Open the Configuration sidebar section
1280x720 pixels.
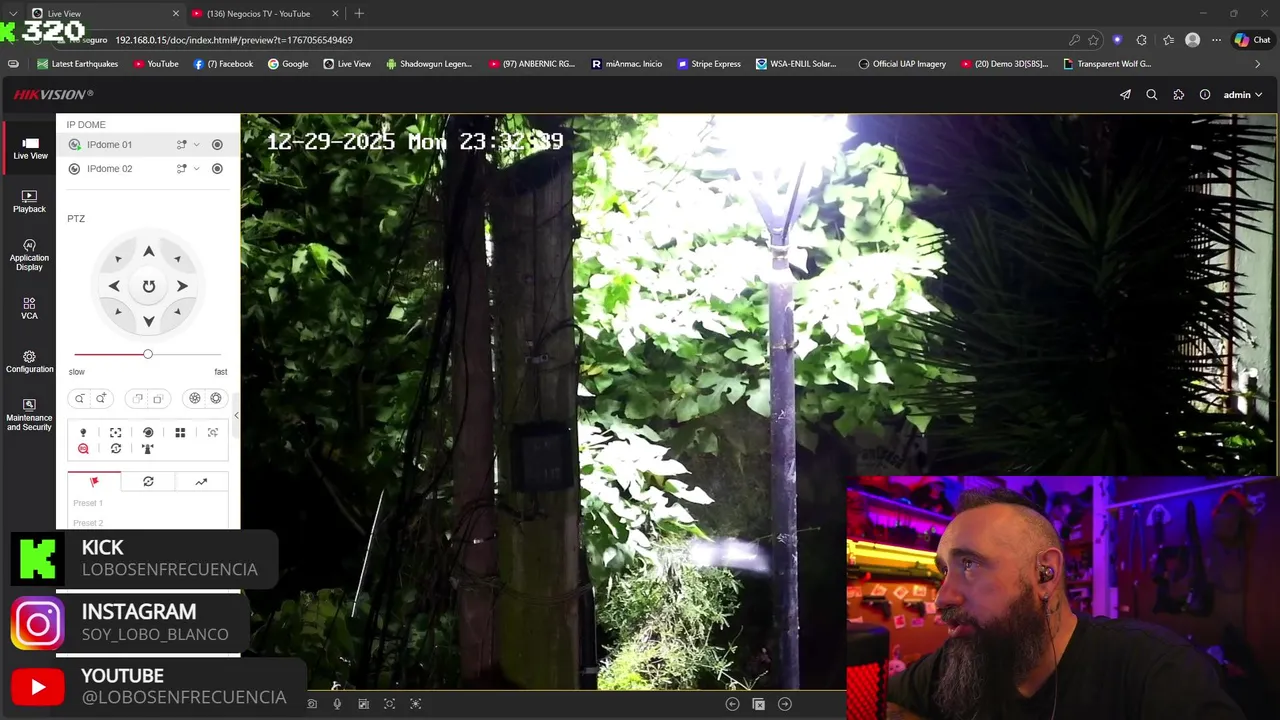point(29,362)
